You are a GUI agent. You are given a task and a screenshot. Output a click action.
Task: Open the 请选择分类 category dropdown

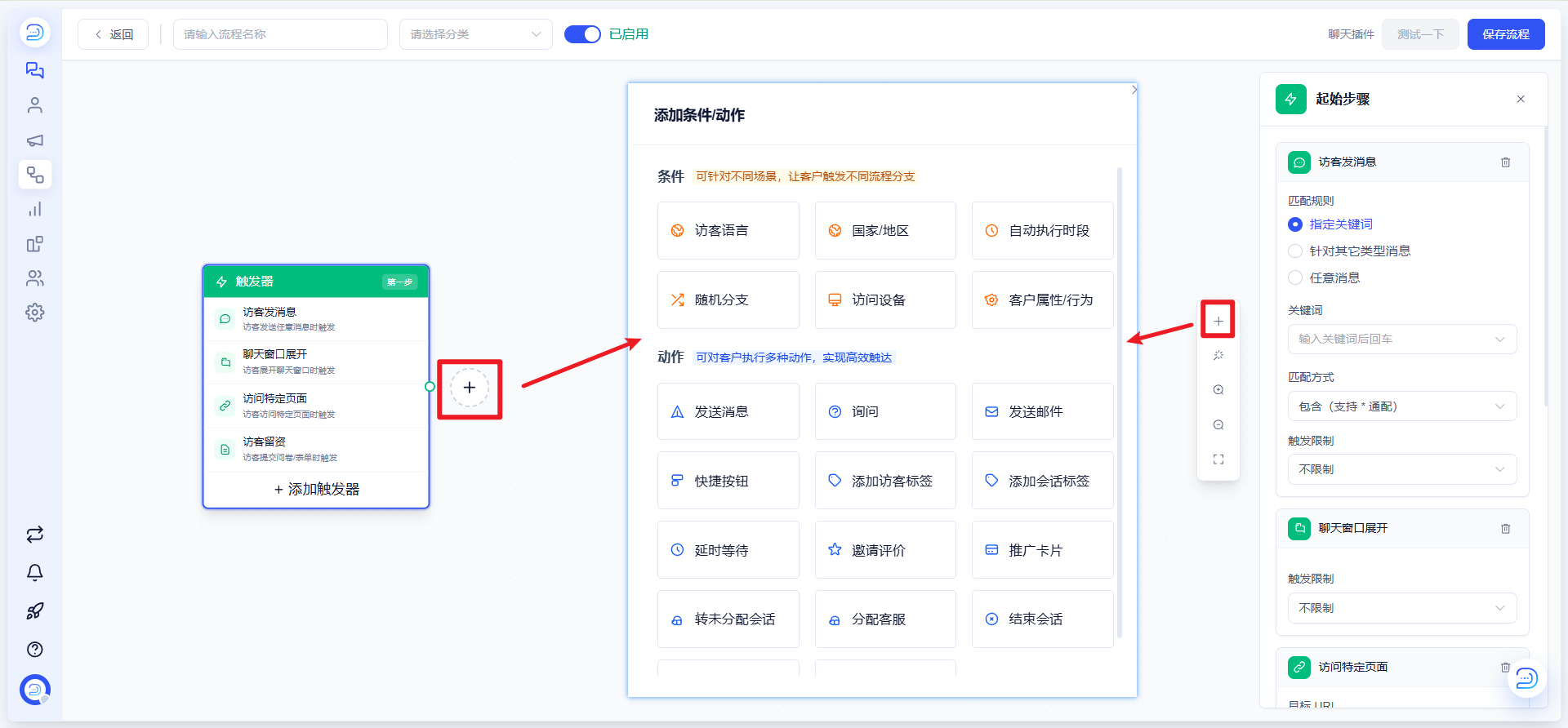pyautogui.click(x=476, y=34)
